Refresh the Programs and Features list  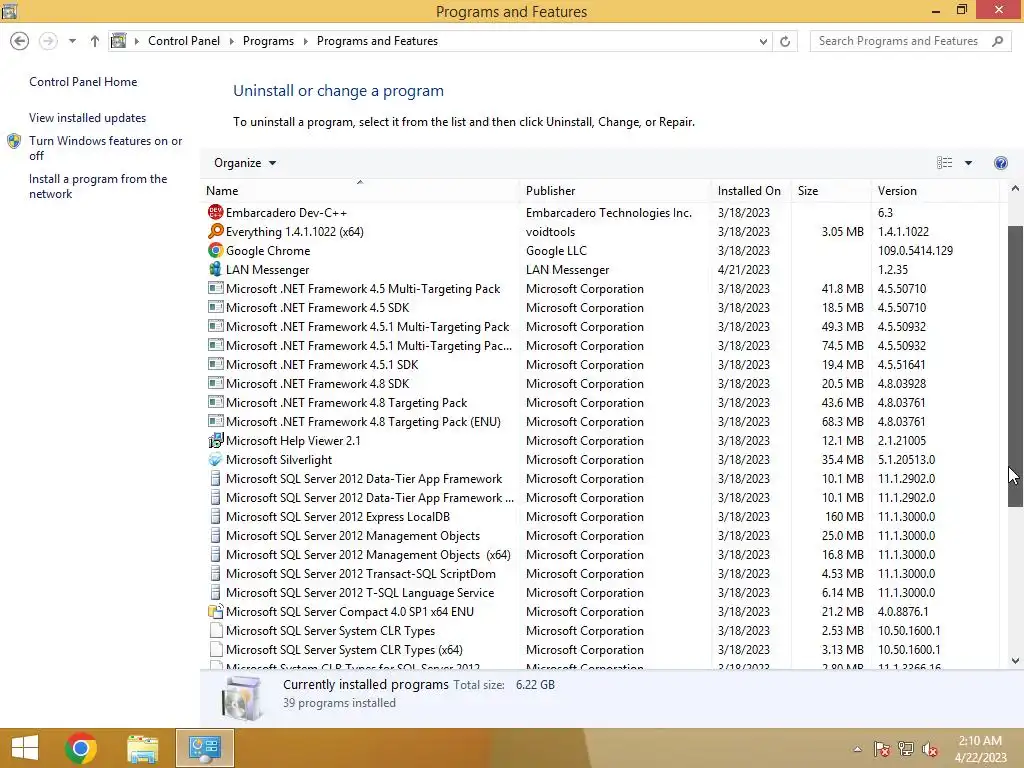click(785, 41)
